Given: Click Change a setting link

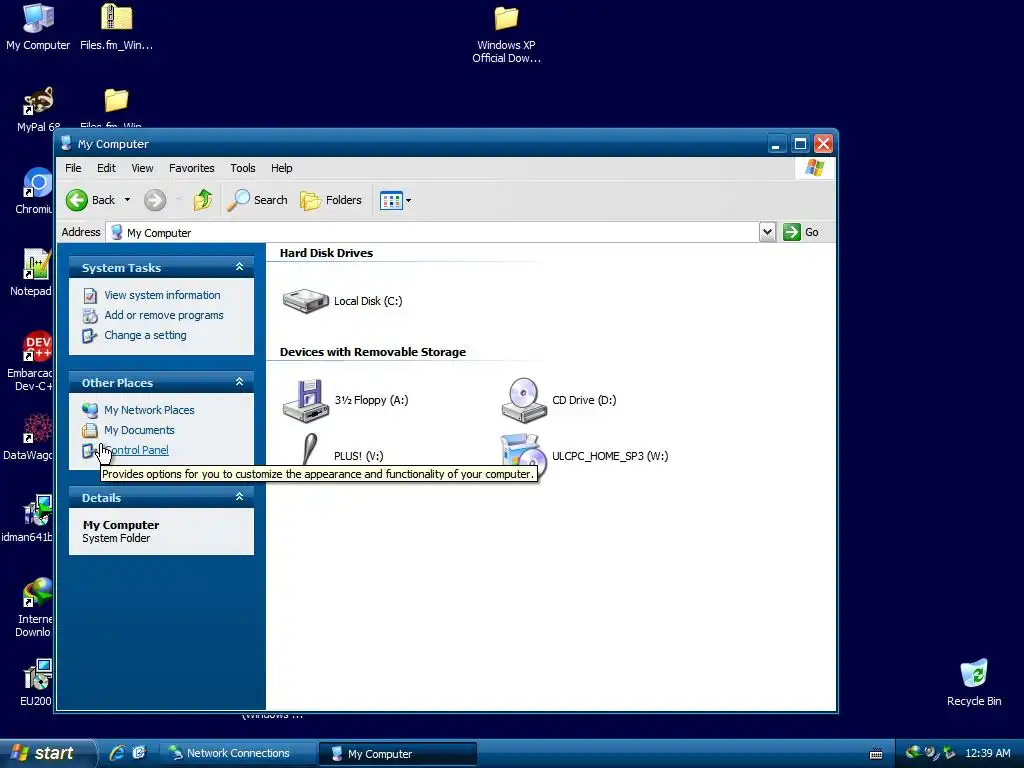Looking at the screenshot, I should click(145, 335).
